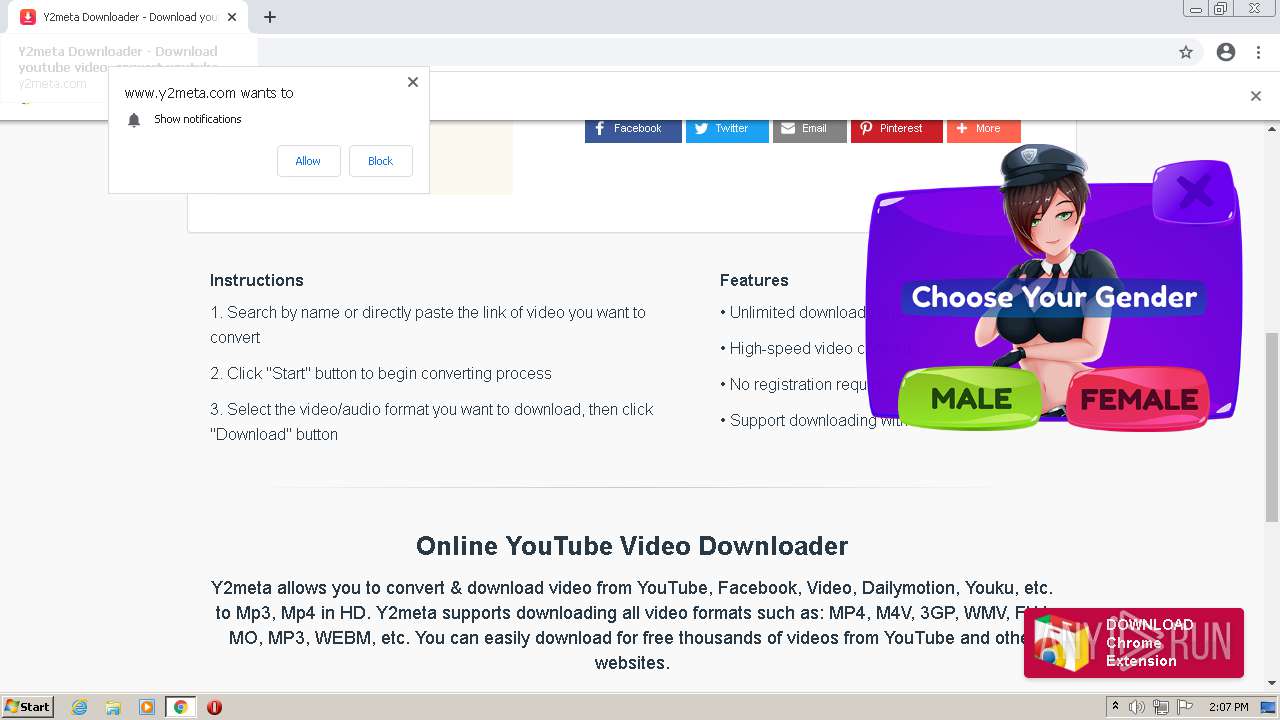This screenshot has height=720, width=1280.
Task: Open the 2:07 PM clock
Action: point(1228,707)
